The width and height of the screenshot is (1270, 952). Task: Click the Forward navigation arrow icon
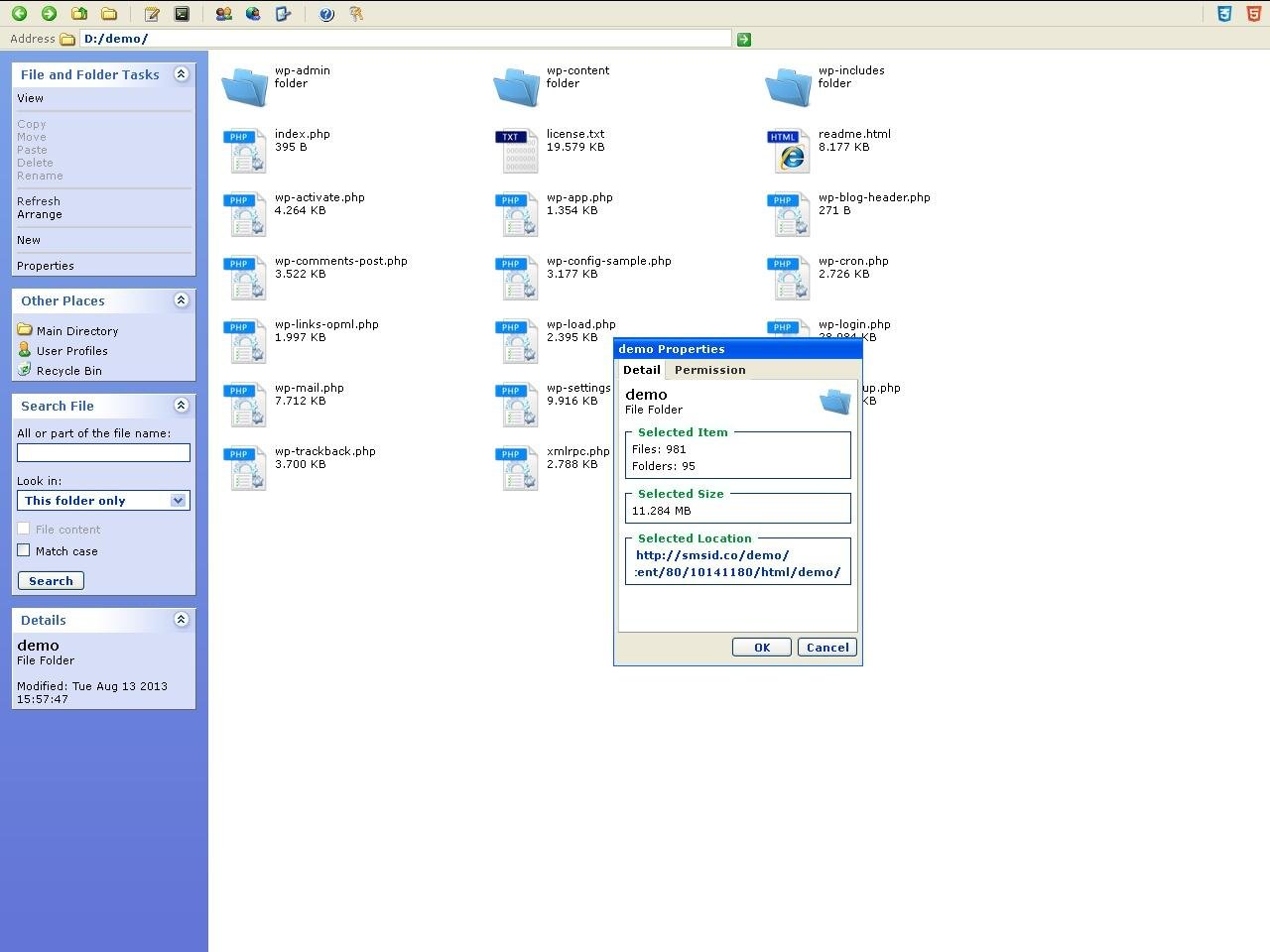point(49,14)
